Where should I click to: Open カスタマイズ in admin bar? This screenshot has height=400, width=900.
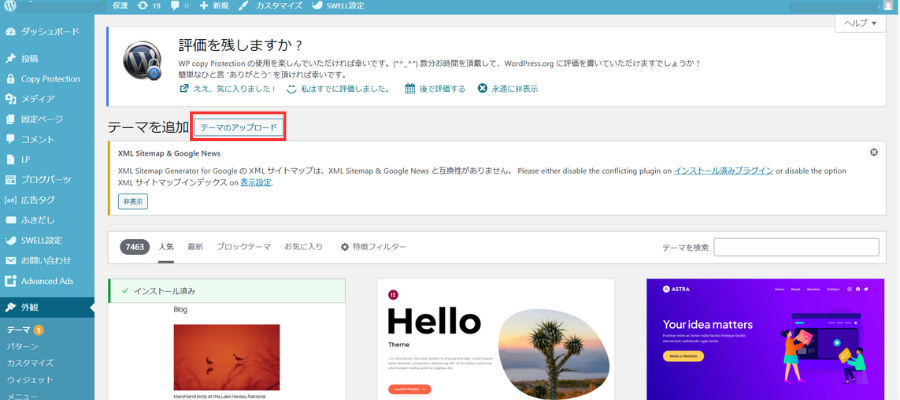(270, 6)
